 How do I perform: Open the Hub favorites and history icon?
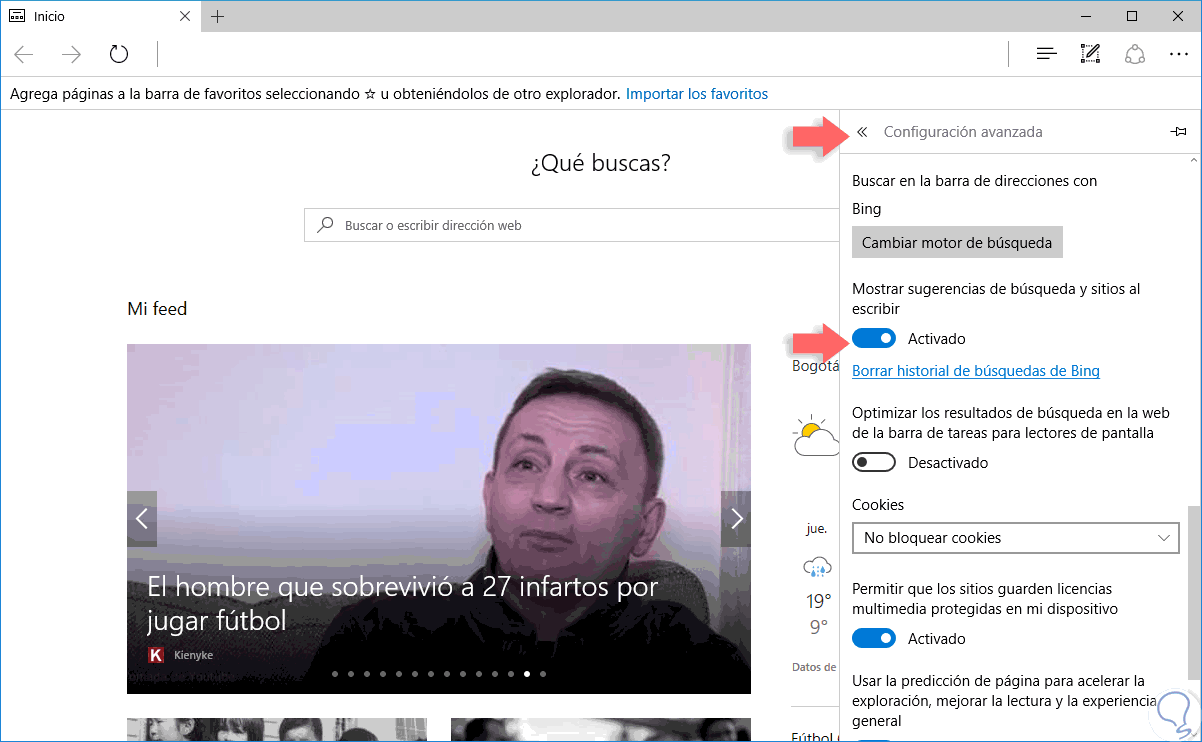(1047, 54)
